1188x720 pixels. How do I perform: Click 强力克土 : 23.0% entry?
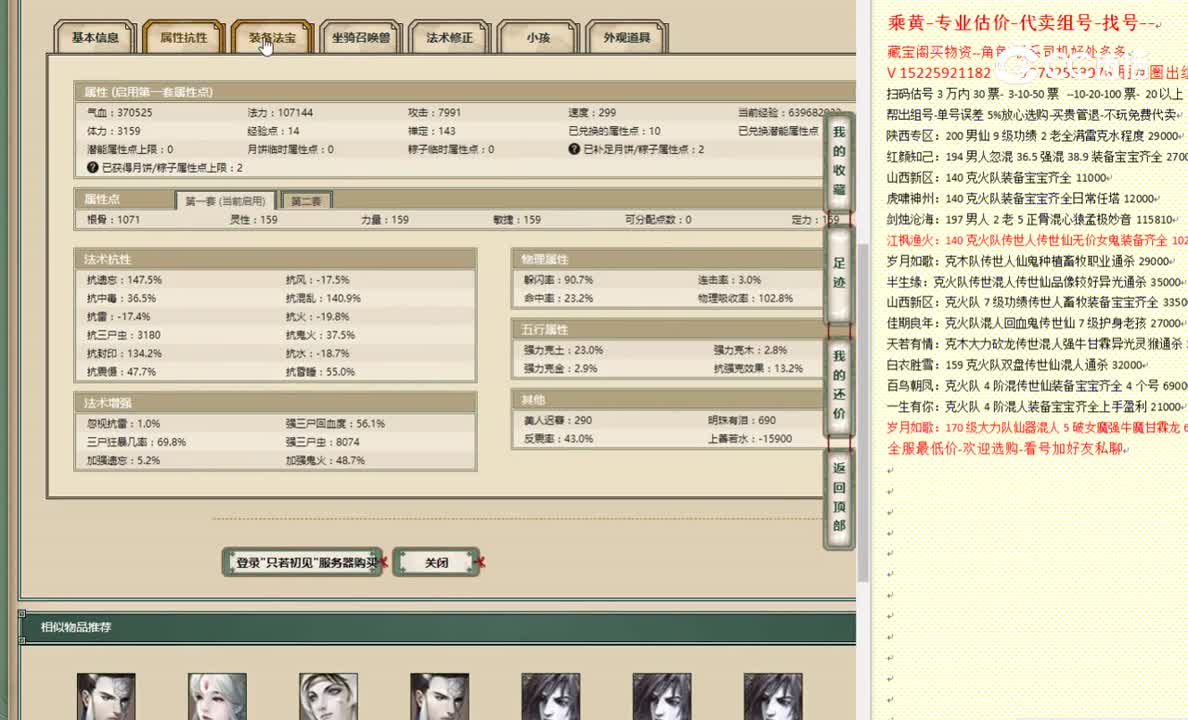tap(564, 350)
